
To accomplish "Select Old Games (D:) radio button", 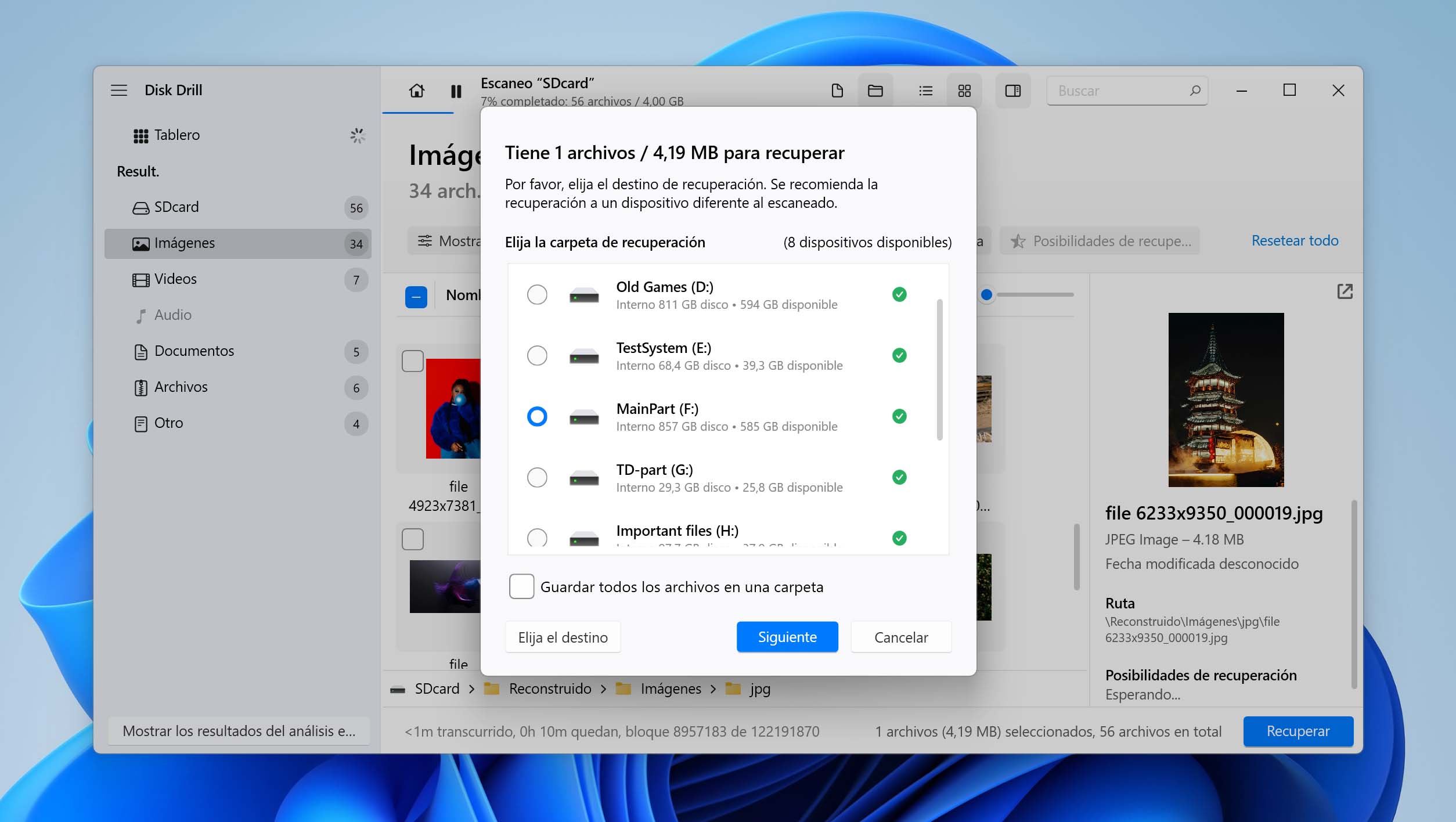I will tap(537, 294).
